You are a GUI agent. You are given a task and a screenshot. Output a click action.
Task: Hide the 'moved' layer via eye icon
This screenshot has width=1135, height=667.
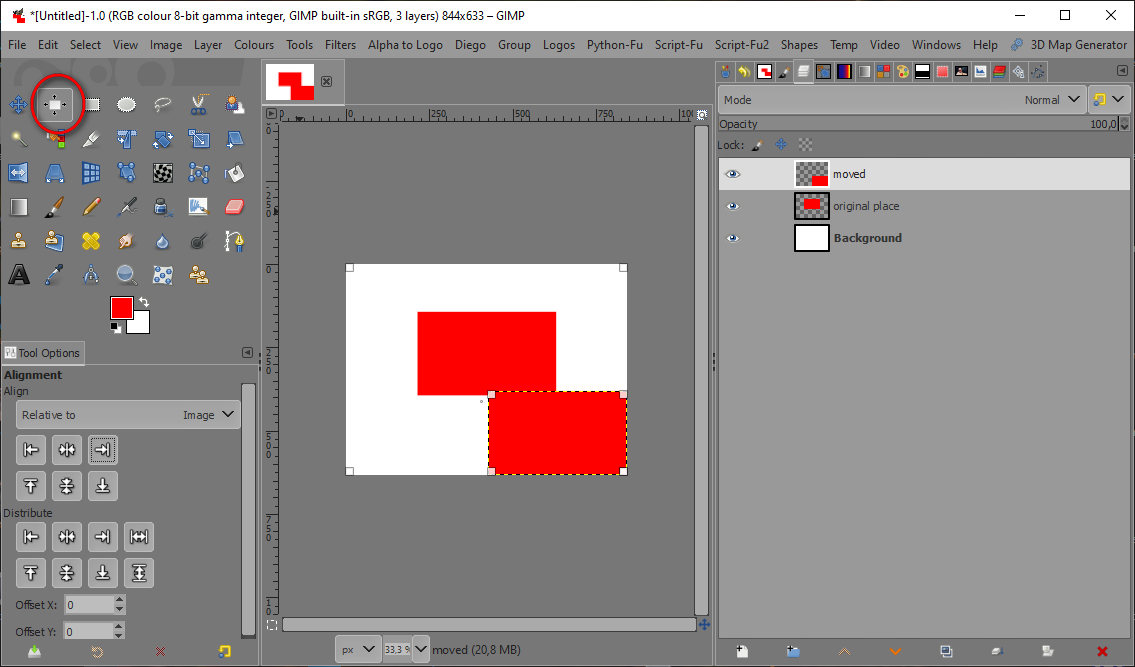[x=733, y=174]
